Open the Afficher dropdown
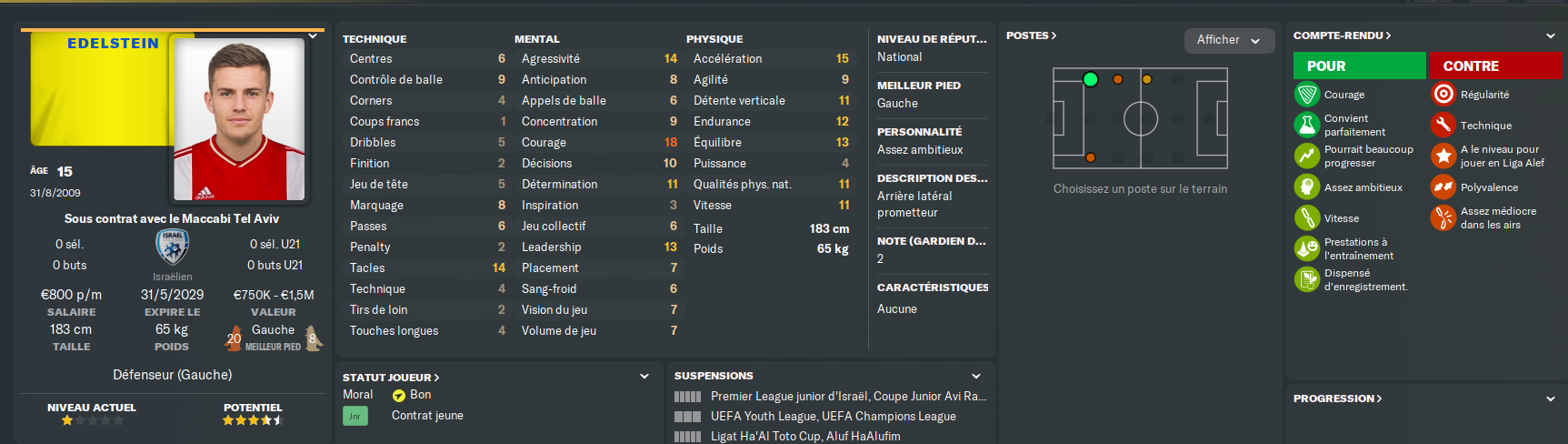 [x=1229, y=40]
